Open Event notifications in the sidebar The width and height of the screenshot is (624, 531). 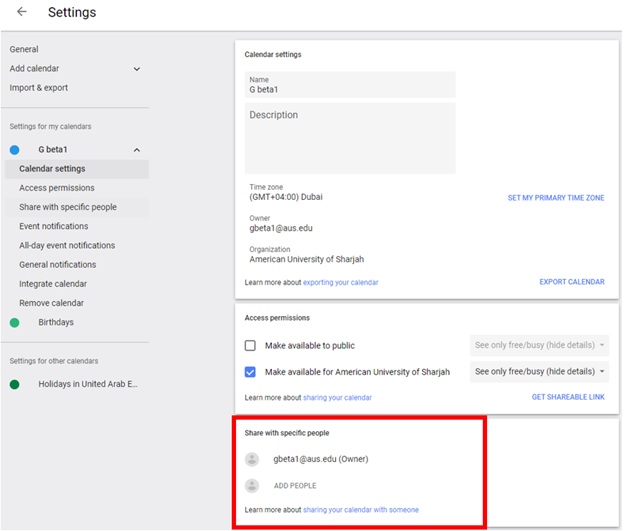point(54,226)
